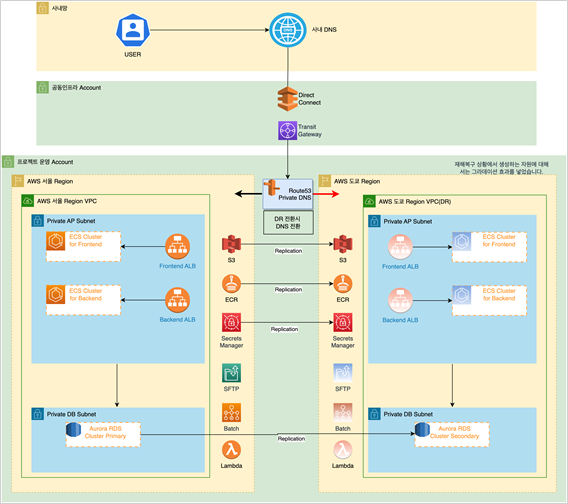Screen dimensions: 568x504
Task: Click the AWS 서울 Region VPC label
Action: click(67, 201)
